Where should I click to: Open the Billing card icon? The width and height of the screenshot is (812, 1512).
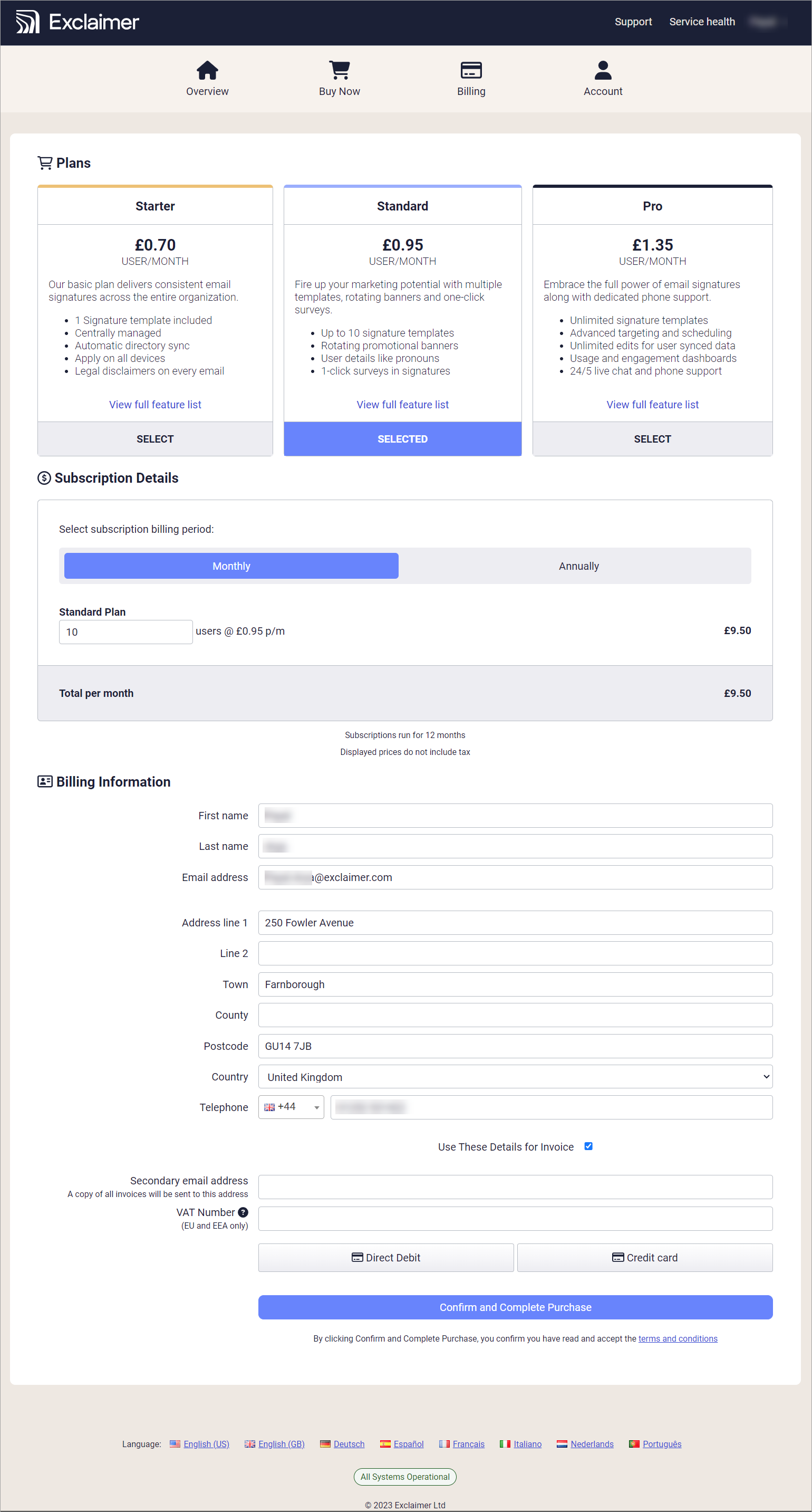tap(470, 71)
